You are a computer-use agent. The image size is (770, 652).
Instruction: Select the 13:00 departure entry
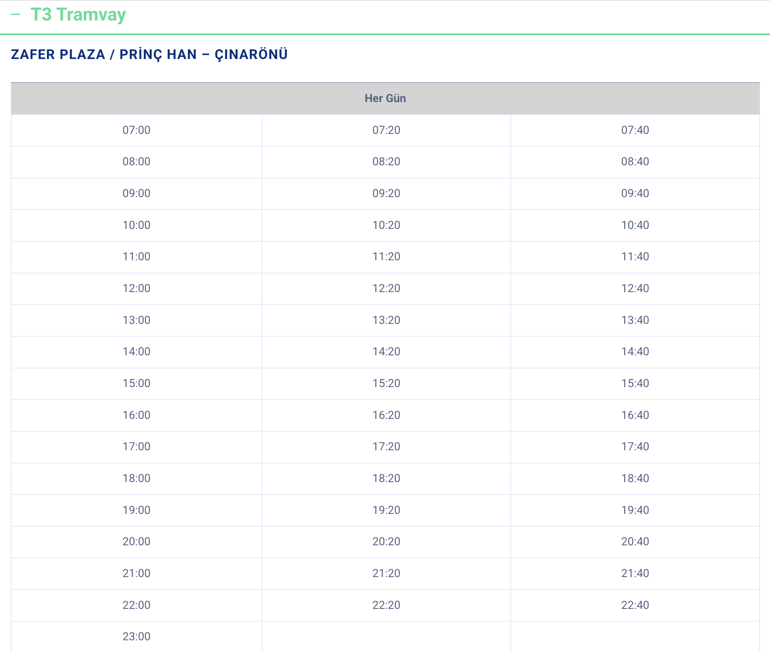137,320
